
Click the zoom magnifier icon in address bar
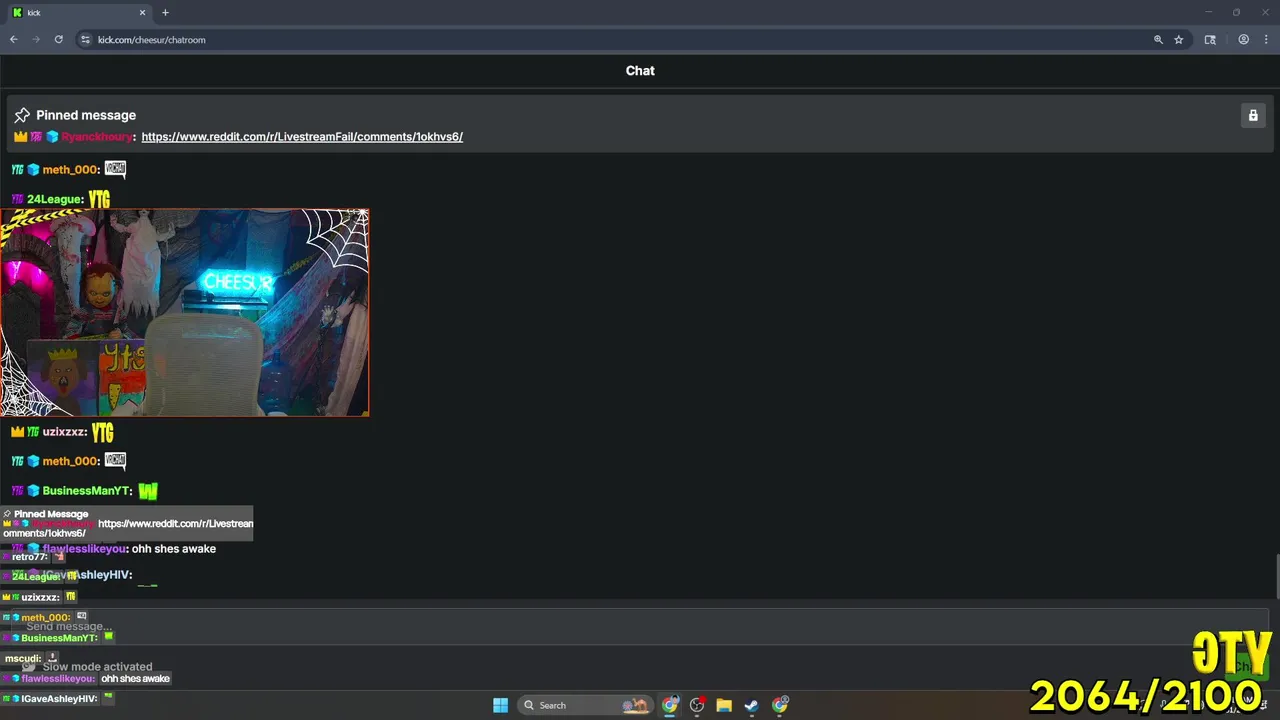click(x=1158, y=40)
